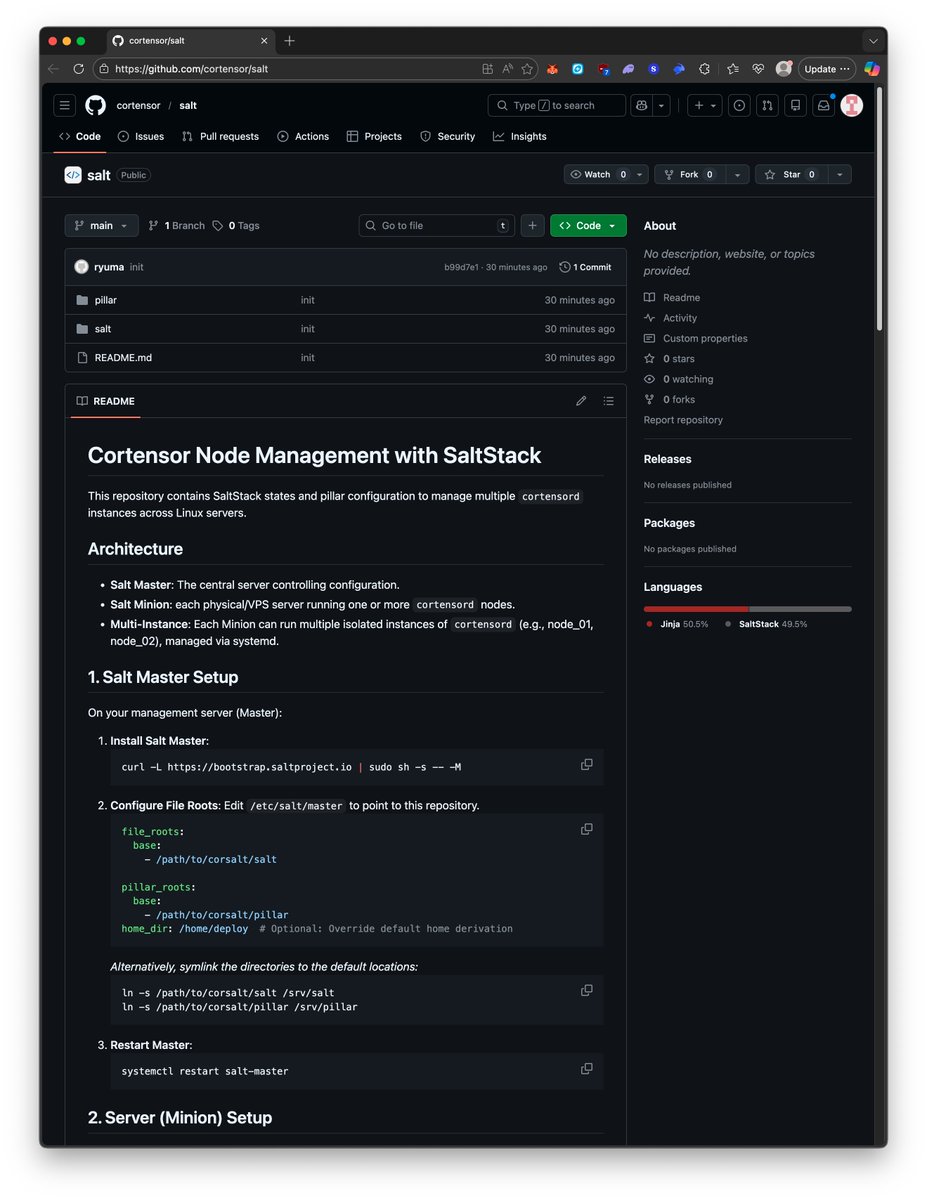Copy the curl bootstrap command
The width and height of the screenshot is (927, 1200).
coord(587,765)
